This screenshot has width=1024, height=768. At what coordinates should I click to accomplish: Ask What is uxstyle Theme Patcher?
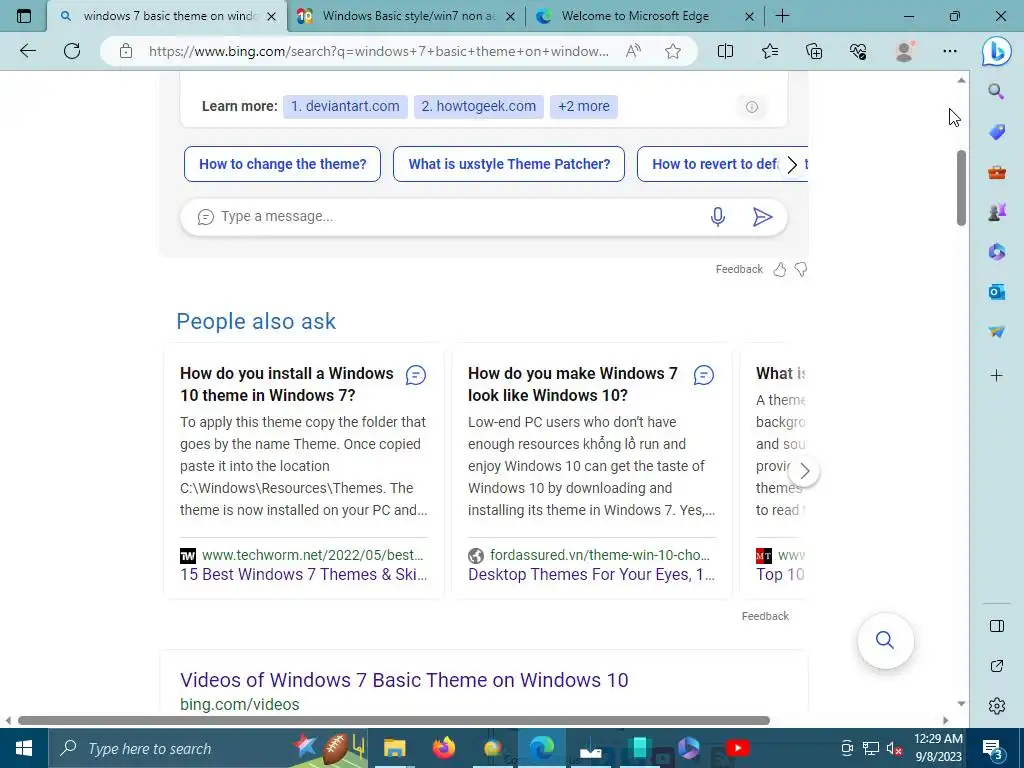(x=509, y=164)
